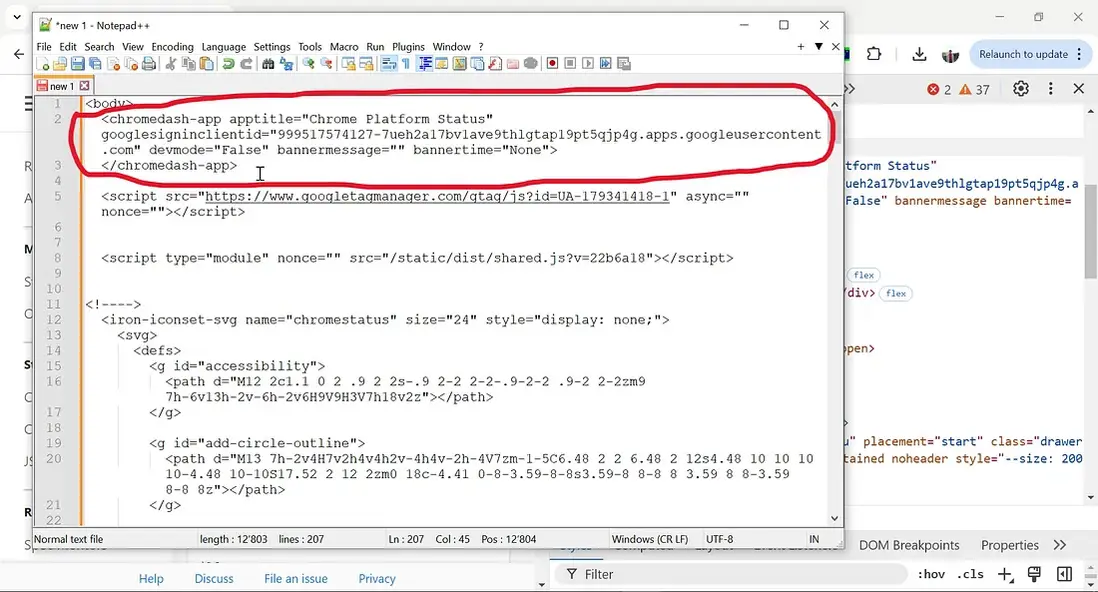Click the Redo toolbar icon

pyautogui.click(x=246, y=64)
